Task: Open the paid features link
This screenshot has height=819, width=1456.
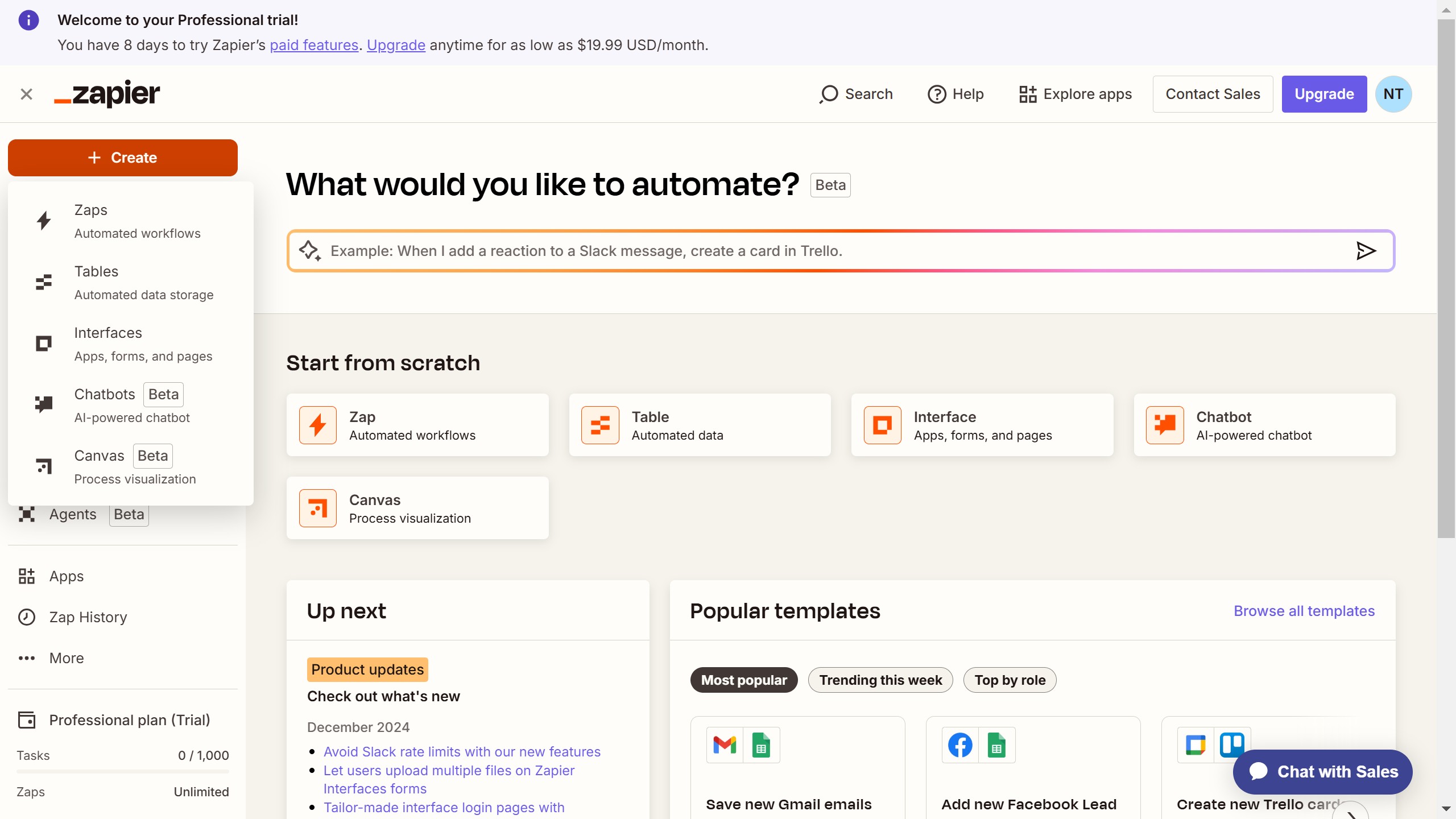Action: coord(314,45)
